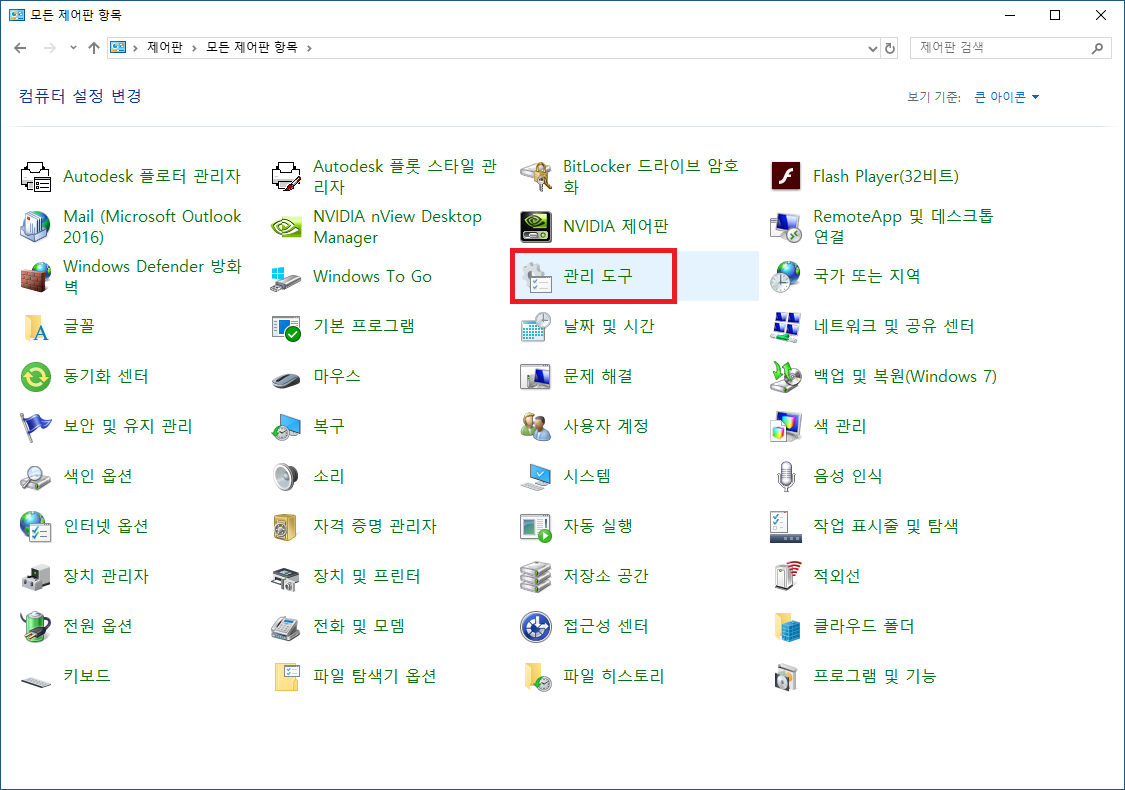Image resolution: width=1125 pixels, height=790 pixels.
Task: Click the Control Panel icon in address bar
Action: (118, 47)
